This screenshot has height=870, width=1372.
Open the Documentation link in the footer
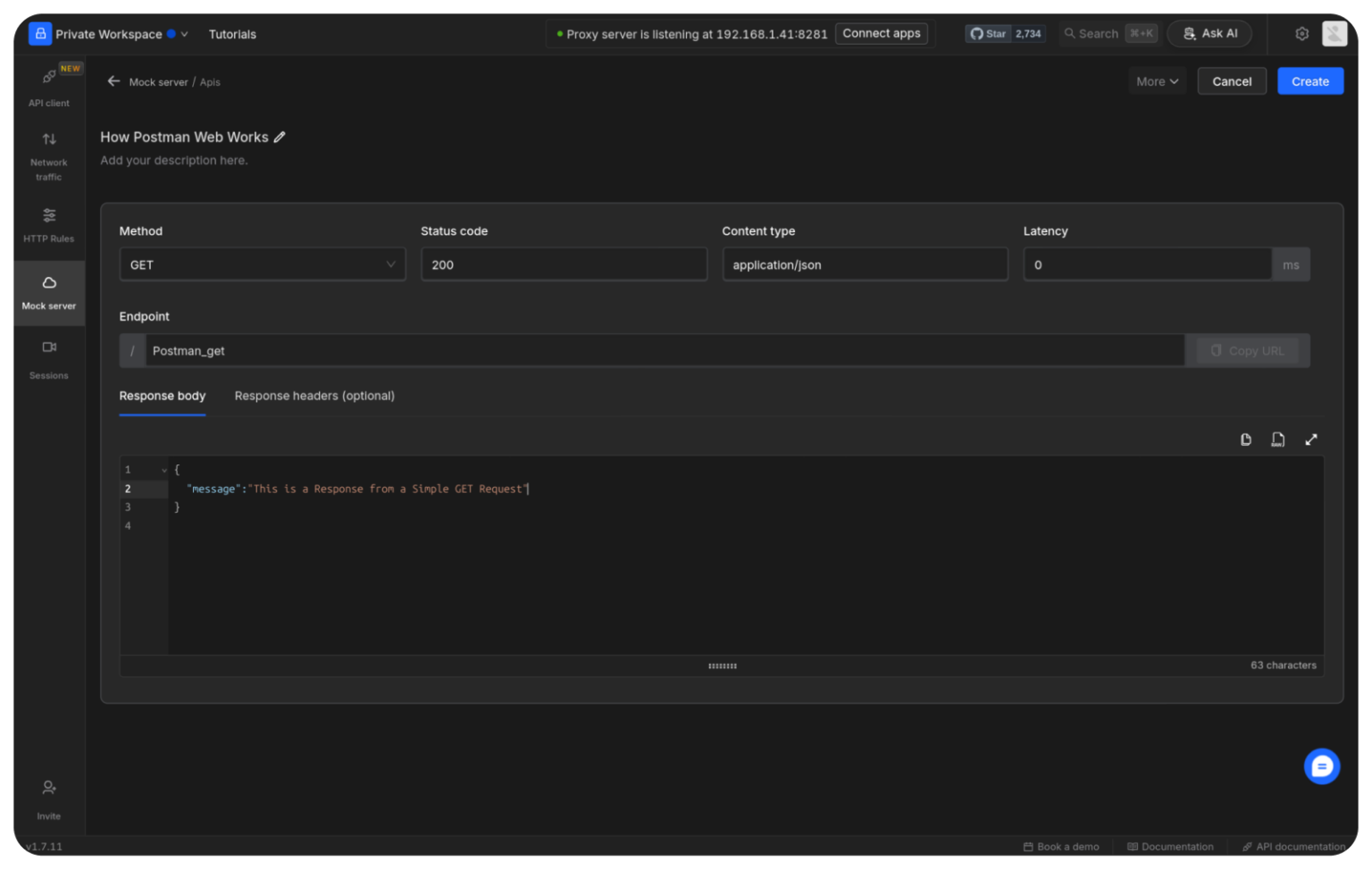pyautogui.click(x=1170, y=846)
